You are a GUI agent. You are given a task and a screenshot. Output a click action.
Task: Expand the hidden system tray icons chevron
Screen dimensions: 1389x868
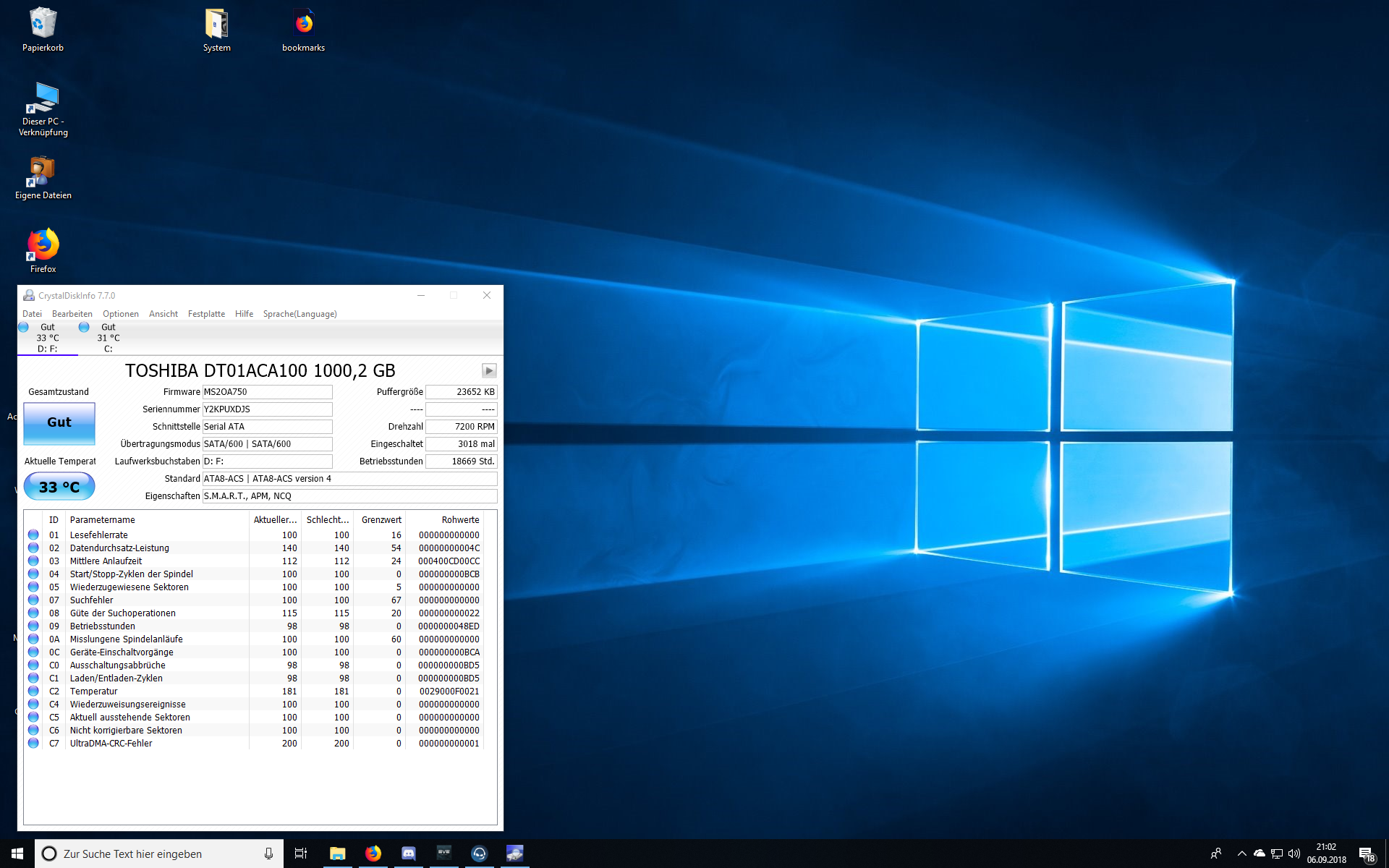(x=1241, y=854)
